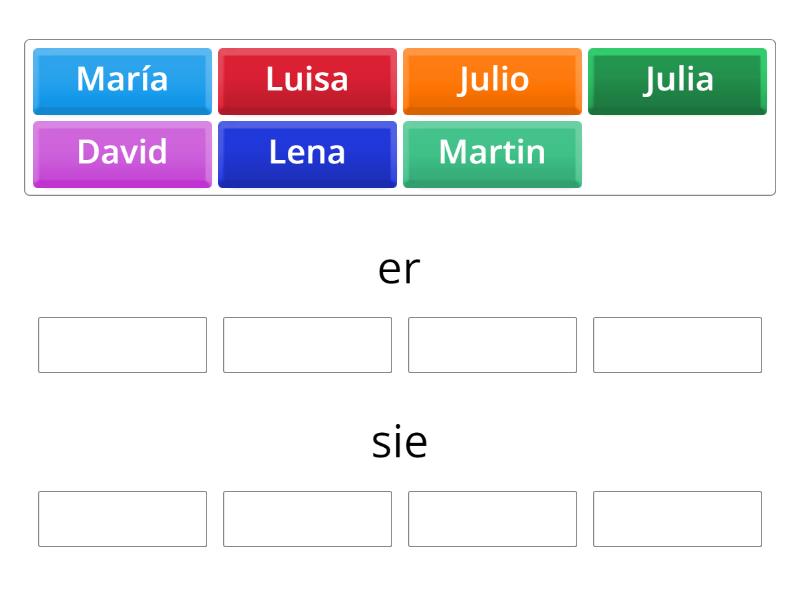
Task: Click the last answer slot under sie
Action: tap(677, 519)
